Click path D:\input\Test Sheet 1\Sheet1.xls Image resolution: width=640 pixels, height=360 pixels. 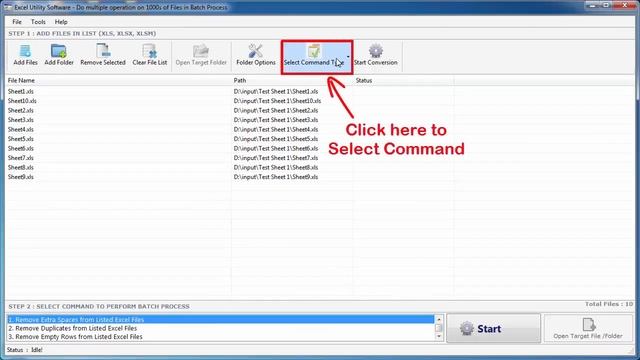click(276, 91)
